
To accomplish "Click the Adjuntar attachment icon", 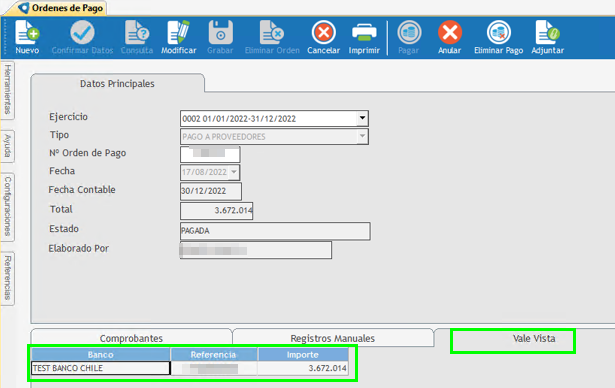I will click(x=548, y=32).
